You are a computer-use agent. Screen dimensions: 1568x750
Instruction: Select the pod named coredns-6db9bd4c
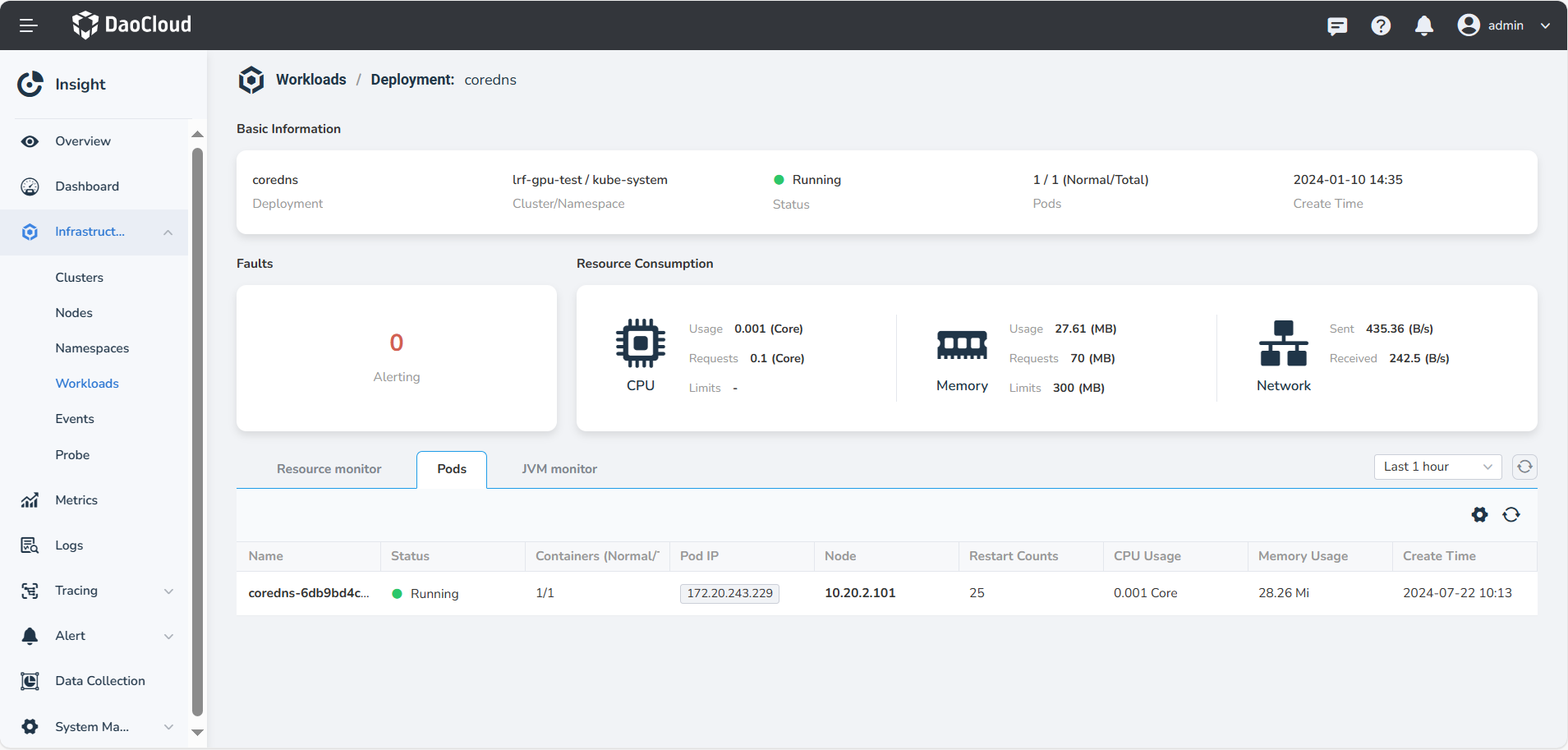tap(309, 593)
